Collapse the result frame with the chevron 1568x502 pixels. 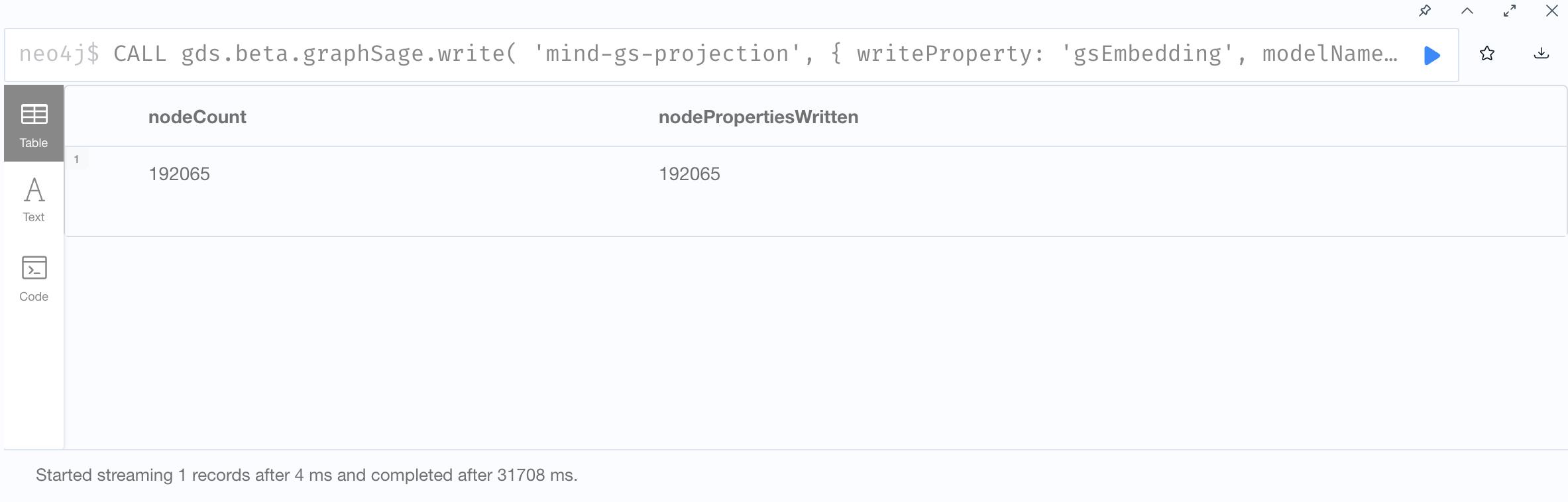point(1467,11)
